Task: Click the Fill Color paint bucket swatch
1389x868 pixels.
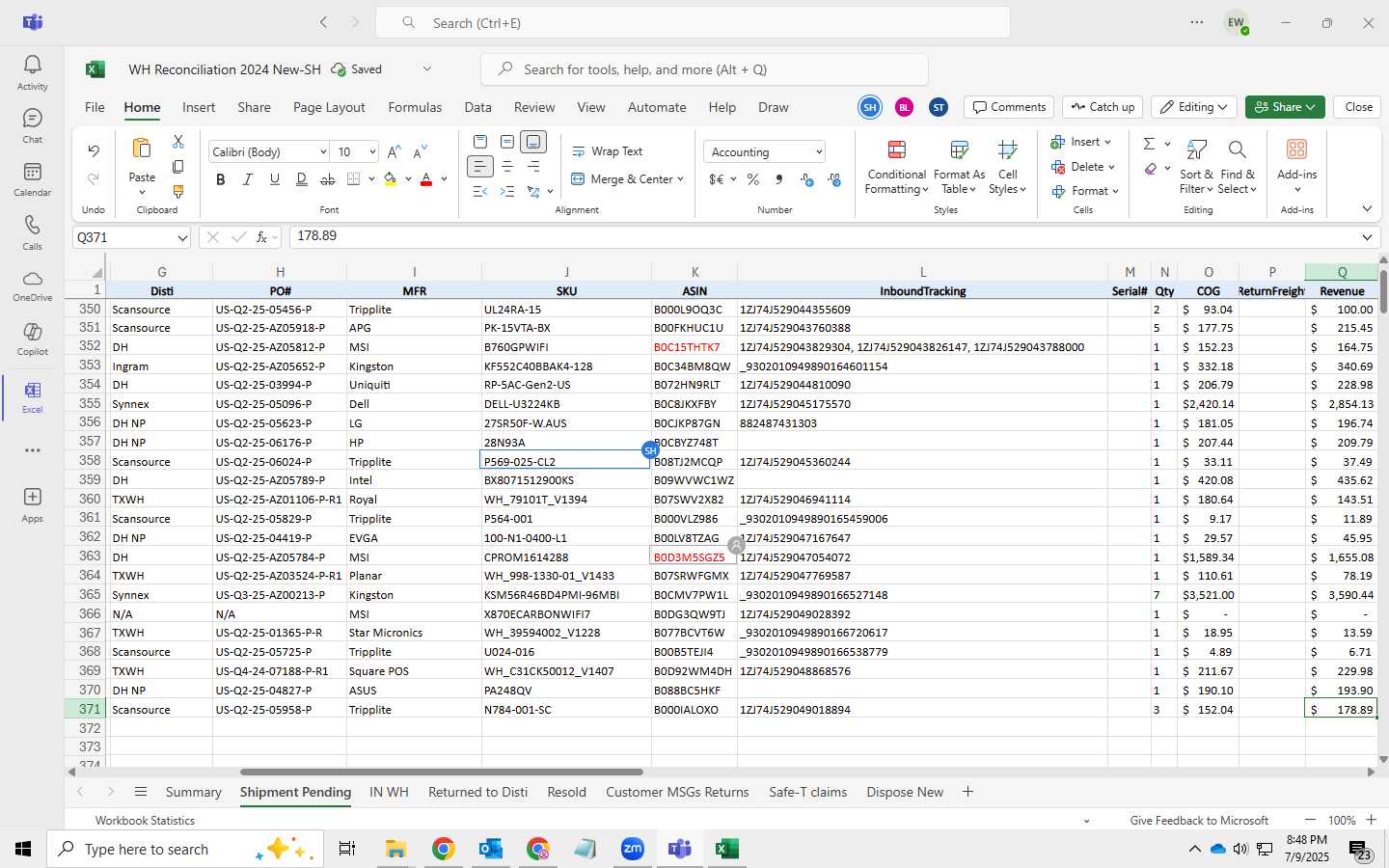Action: pos(391,179)
